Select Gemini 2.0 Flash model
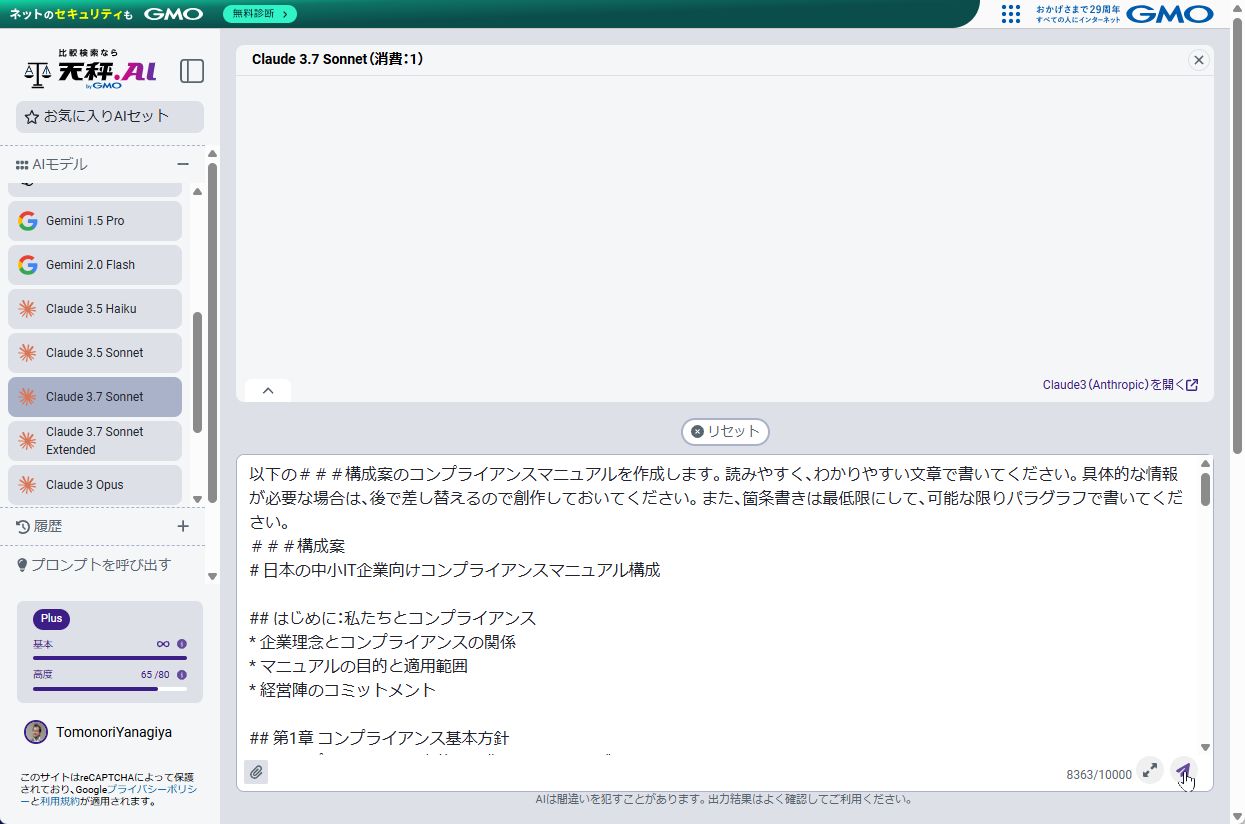Image resolution: width=1245 pixels, height=824 pixels. click(x=95, y=265)
